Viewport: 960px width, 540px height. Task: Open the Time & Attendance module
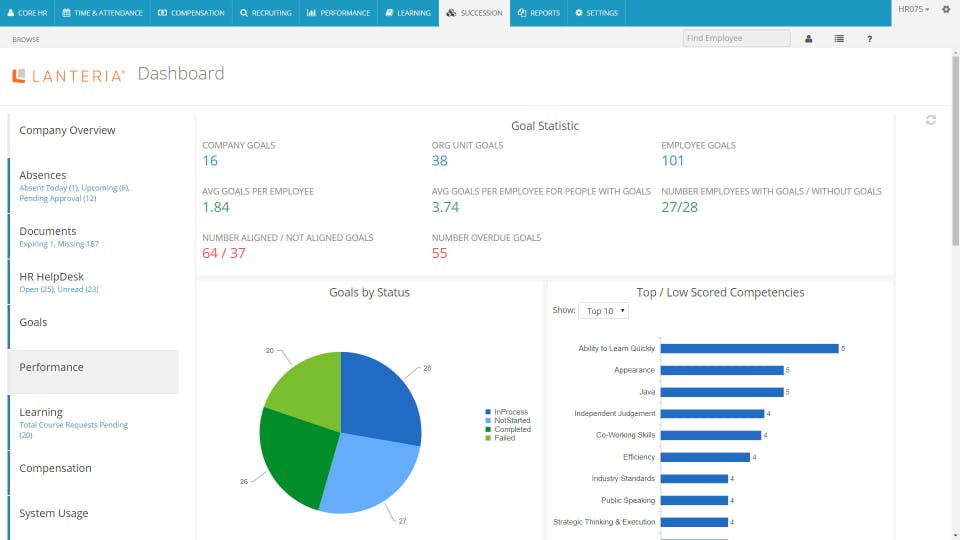click(102, 13)
